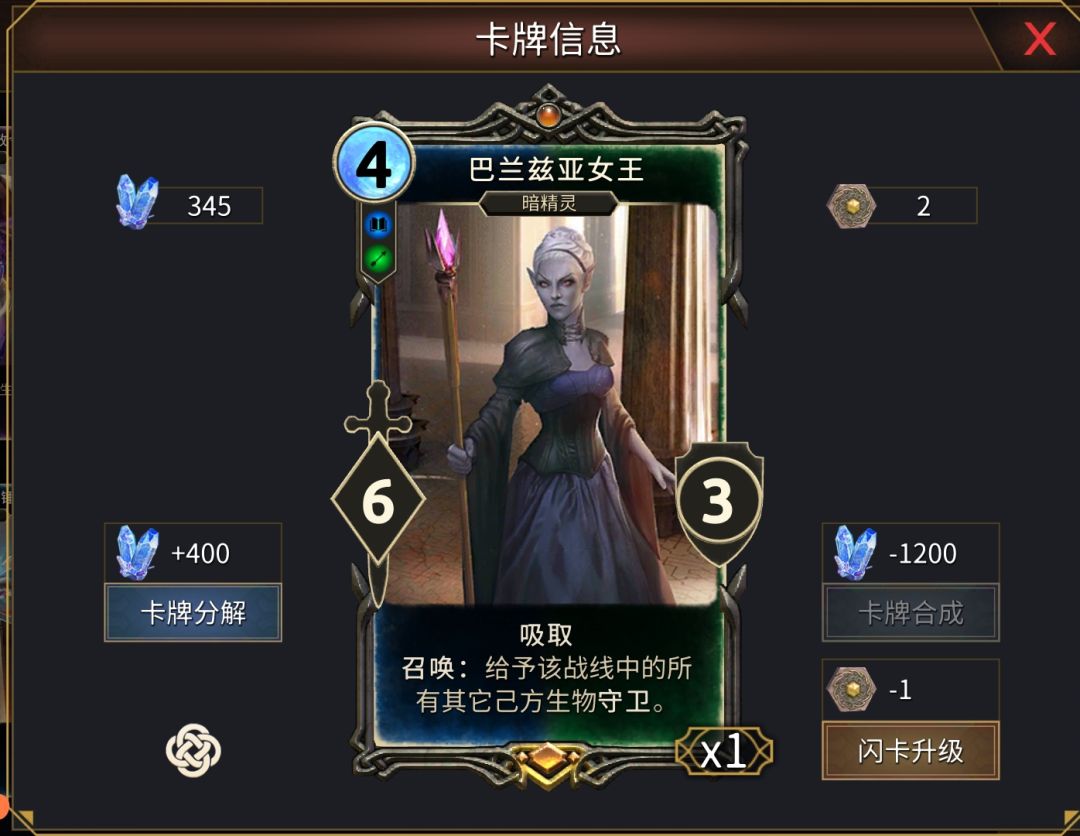Close the card info dialog with red X
Viewport: 1080px width, 836px height.
pyautogui.click(x=1039, y=39)
